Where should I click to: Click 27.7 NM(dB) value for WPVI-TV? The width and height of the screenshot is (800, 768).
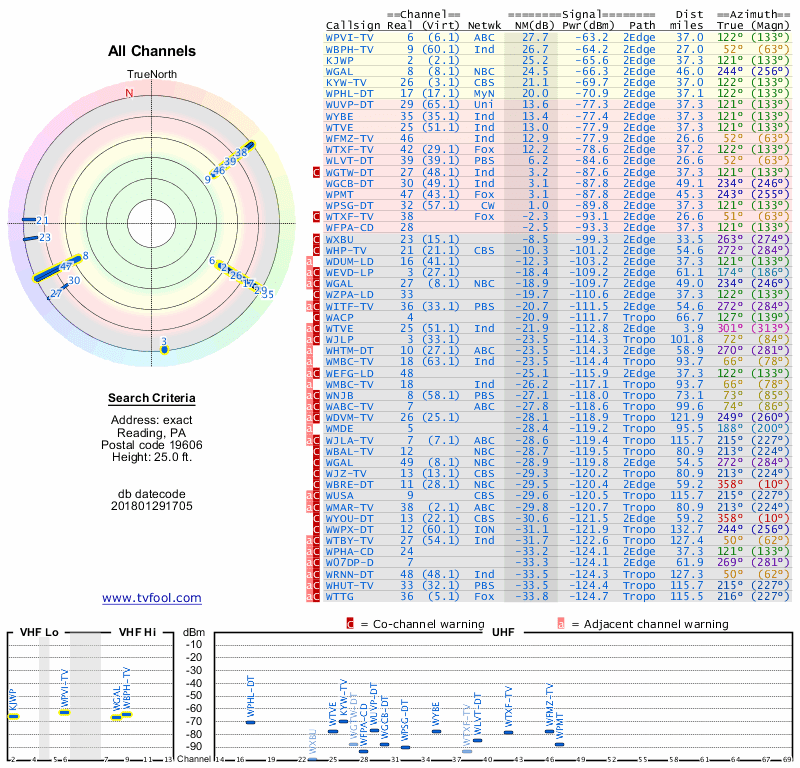pos(535,38)
